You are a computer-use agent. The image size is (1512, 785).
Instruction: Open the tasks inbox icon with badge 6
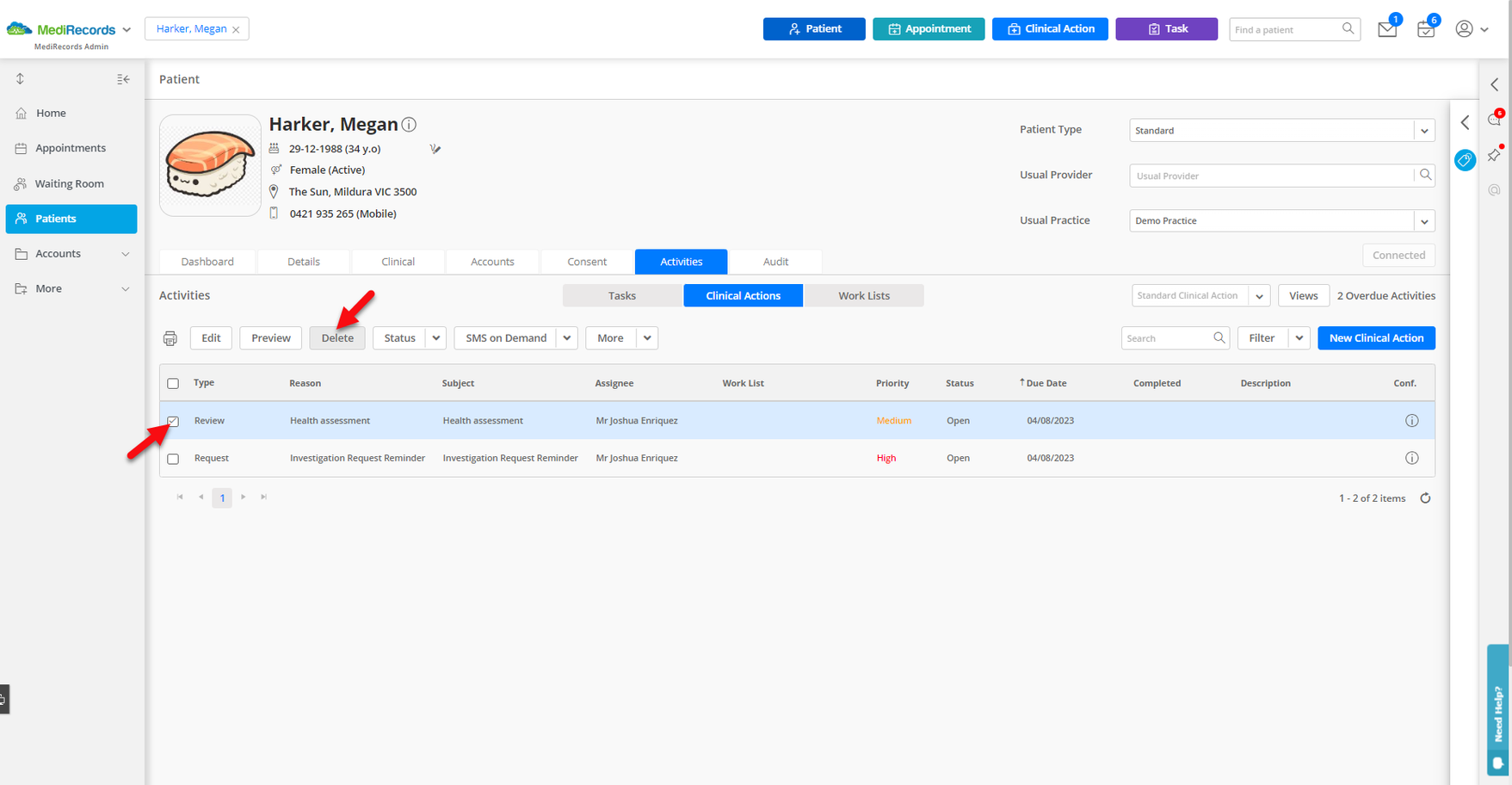point(1425,29)
